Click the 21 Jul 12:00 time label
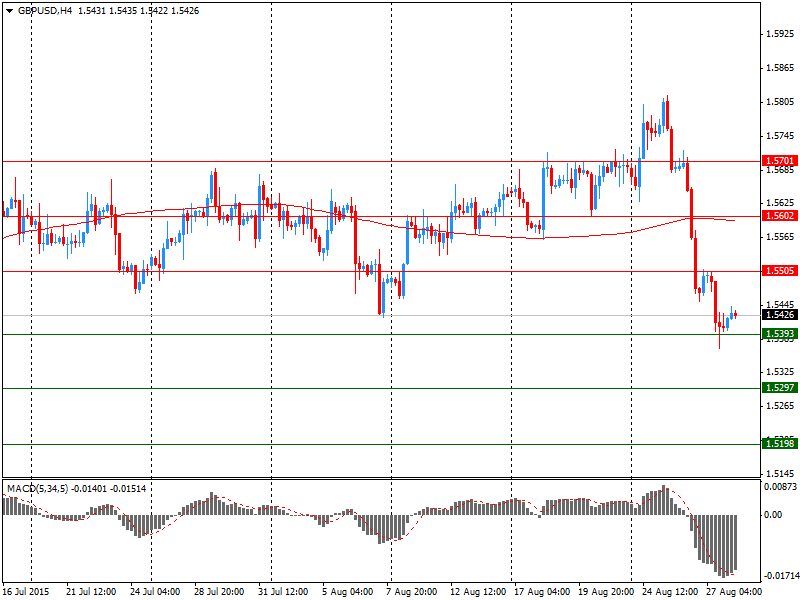Viewport: 800px width, 600px height. (91, 592)
